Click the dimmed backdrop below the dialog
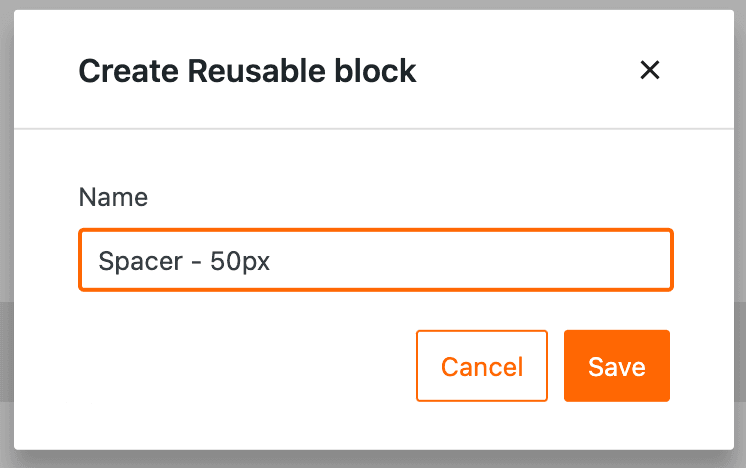 [373, 459]
